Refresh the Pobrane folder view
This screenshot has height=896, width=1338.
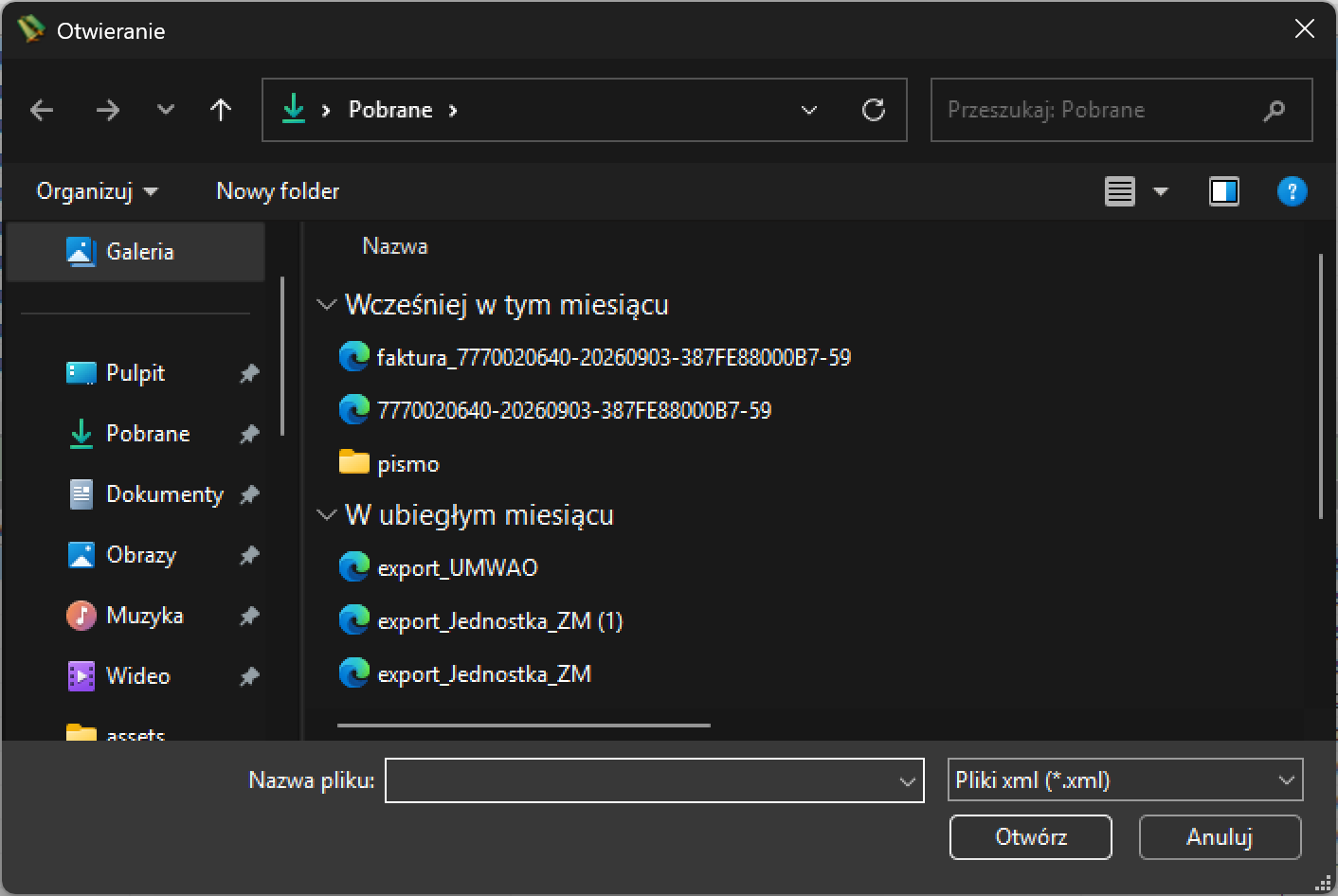[x=874, y=110]
